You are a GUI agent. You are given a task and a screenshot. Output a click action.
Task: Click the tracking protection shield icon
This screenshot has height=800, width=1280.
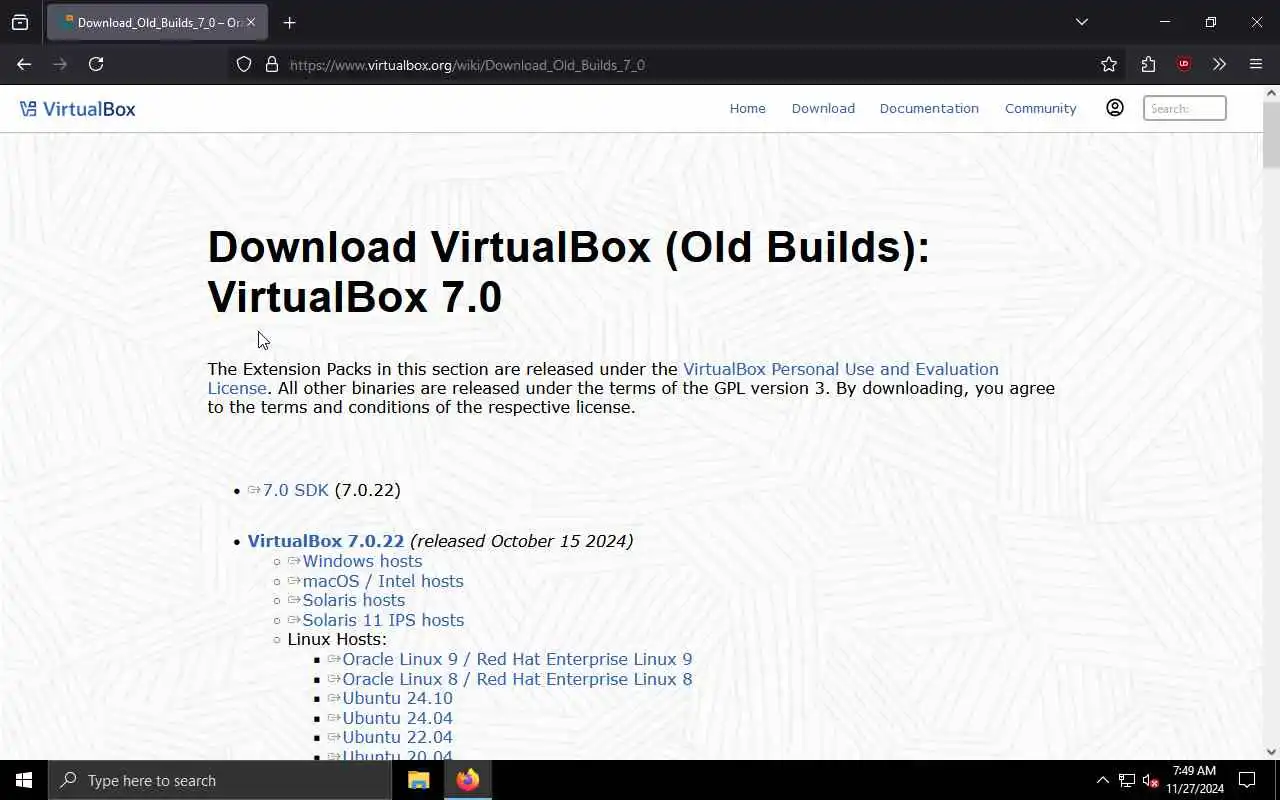pos(244,64)
